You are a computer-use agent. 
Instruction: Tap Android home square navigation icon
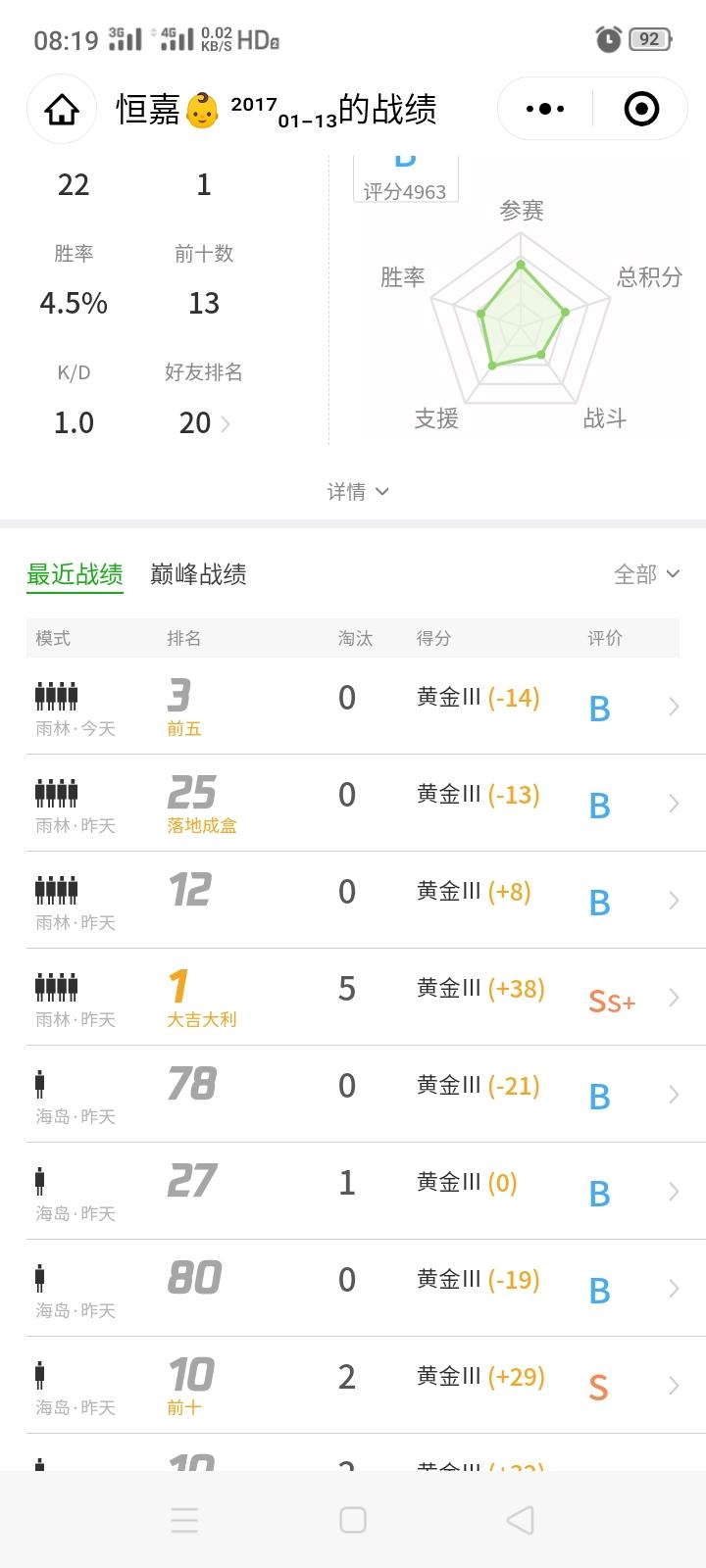(x=353, y=1520)
